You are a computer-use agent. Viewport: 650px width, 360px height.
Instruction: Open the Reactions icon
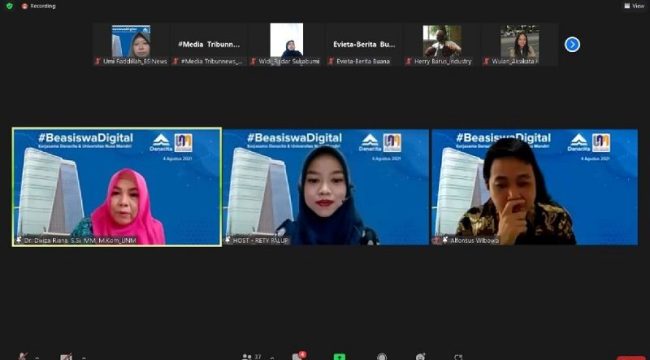[420, 357]
